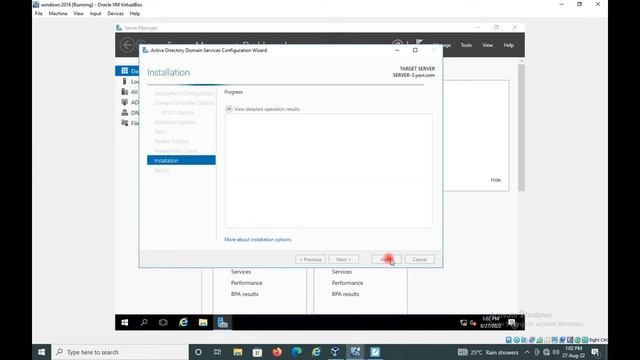Click the guest taskbar search icon
640x360 pixels.
point(144,322)
